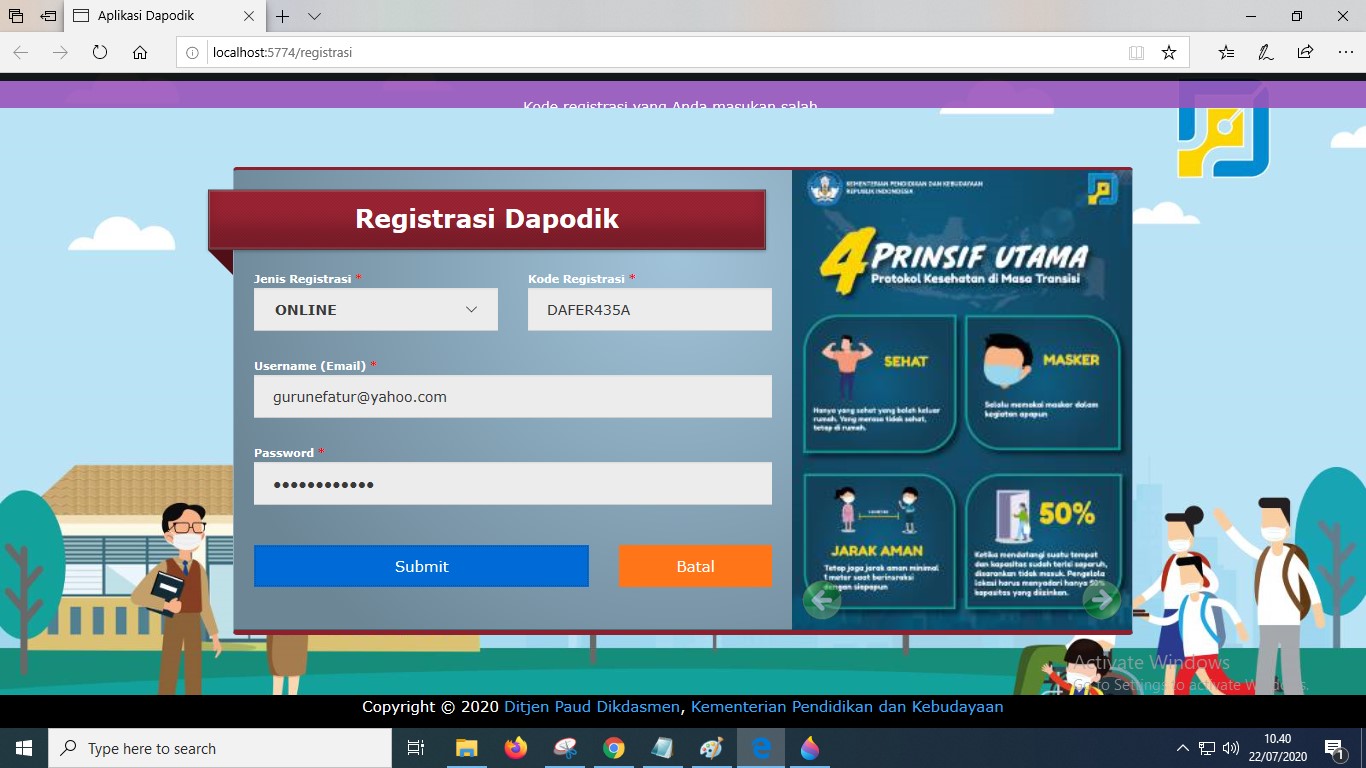Expand the tab preview chevron
Viewport: 1366px width, 768px height.
[x=314, y=16]
